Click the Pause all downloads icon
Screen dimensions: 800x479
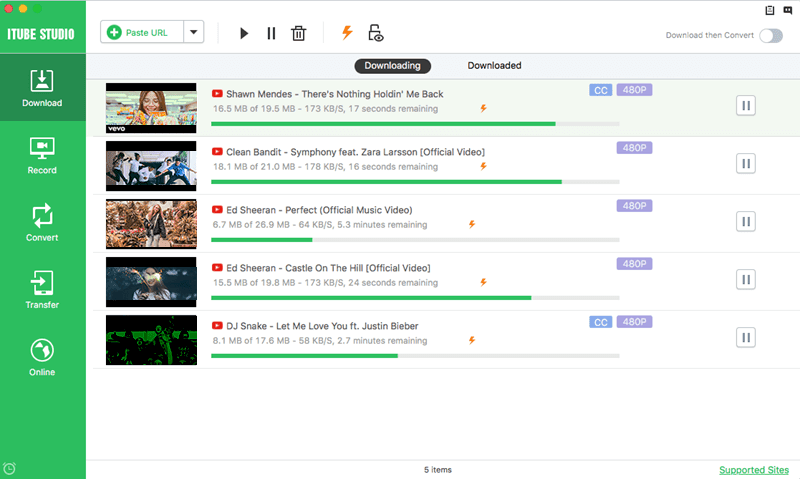click(271, 33)
